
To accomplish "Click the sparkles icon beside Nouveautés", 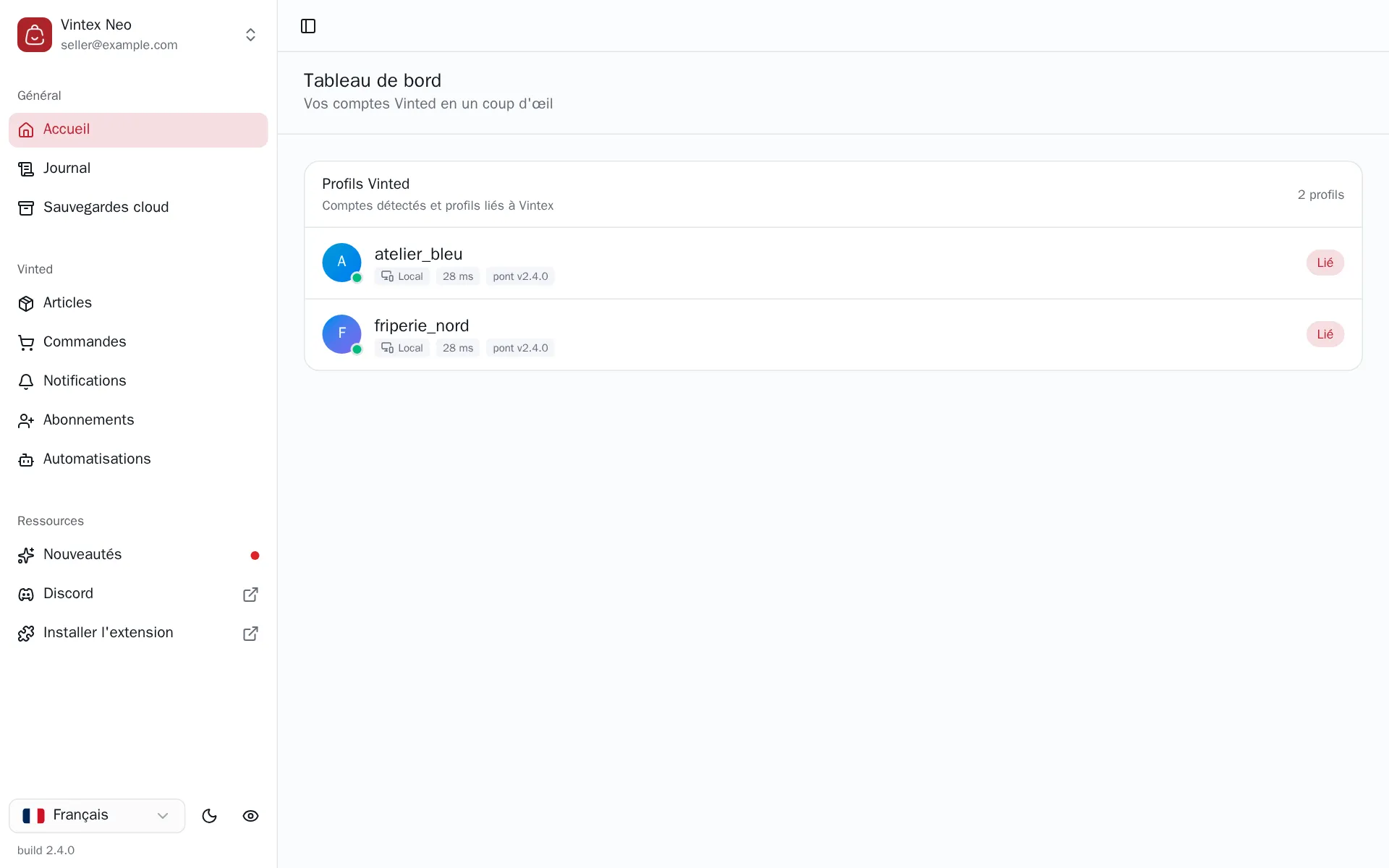I will coord(26,555).
